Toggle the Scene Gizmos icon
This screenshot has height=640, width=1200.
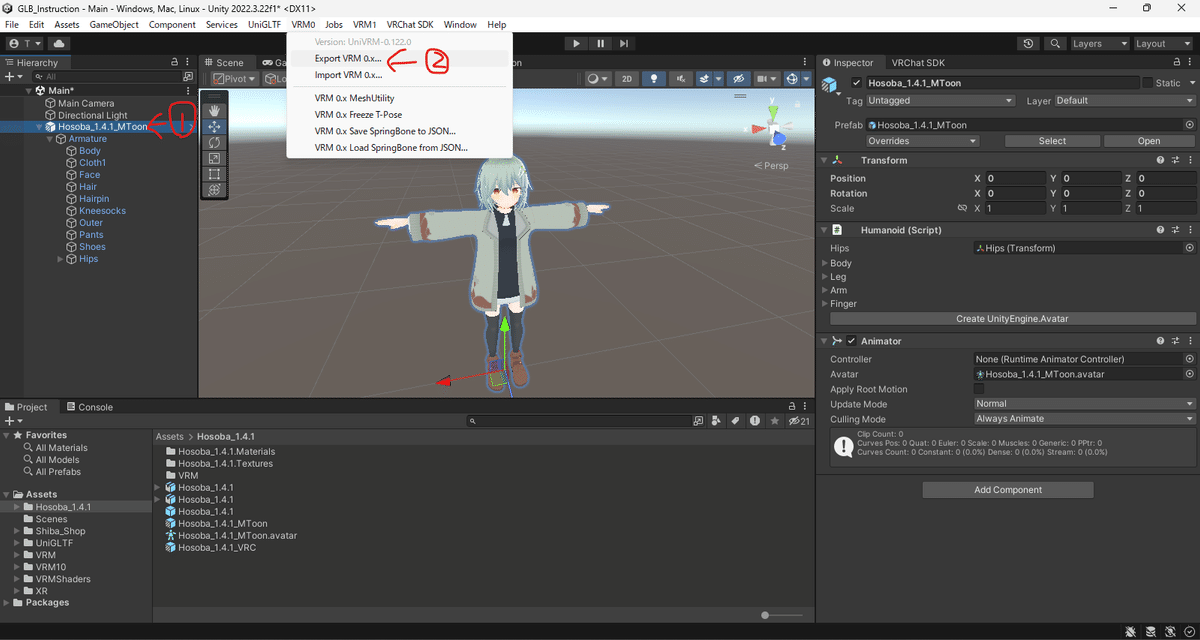coord(793,79)
